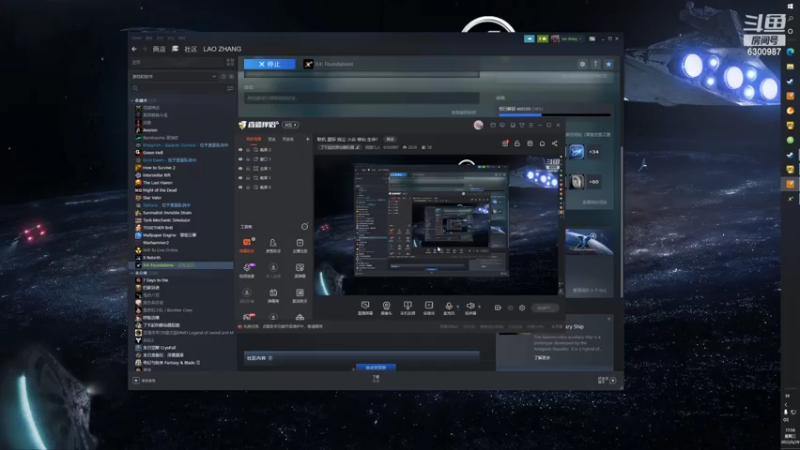The image size is (800, 450).
Task: Open streamer avatar in streaming app title bar
Action: click(x=478, y=125)
